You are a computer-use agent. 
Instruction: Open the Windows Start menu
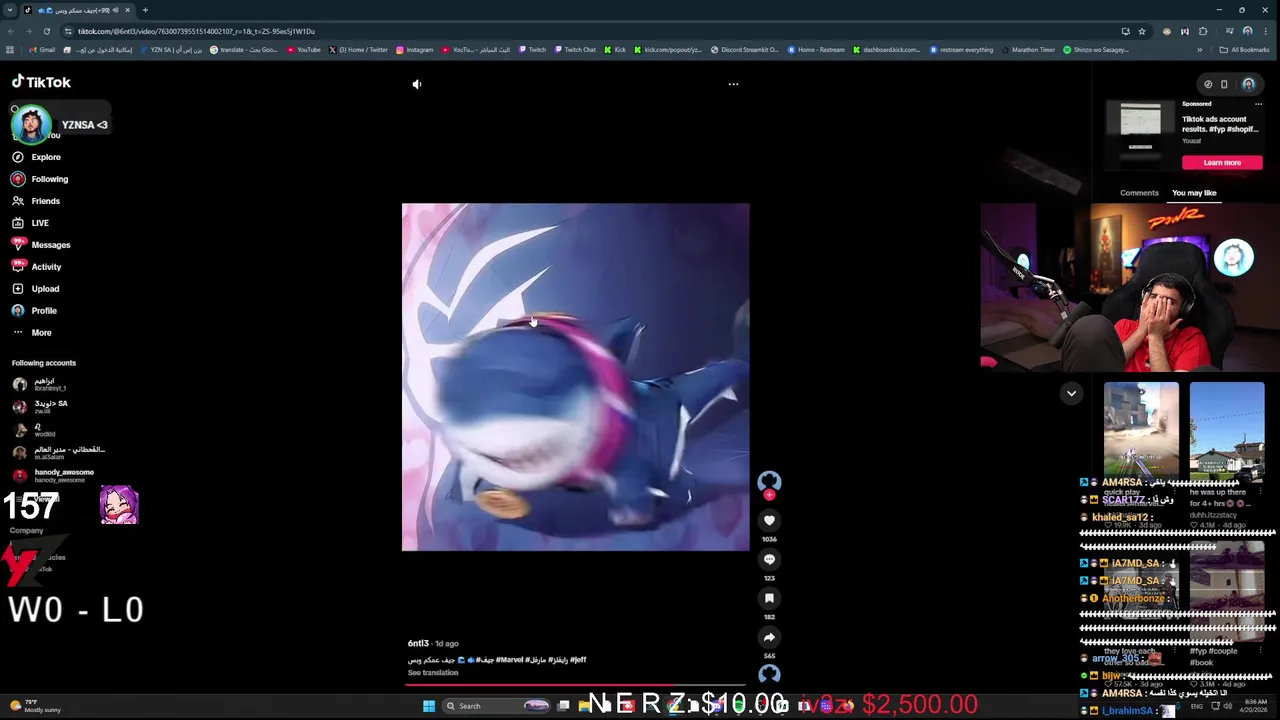(429, 706)
